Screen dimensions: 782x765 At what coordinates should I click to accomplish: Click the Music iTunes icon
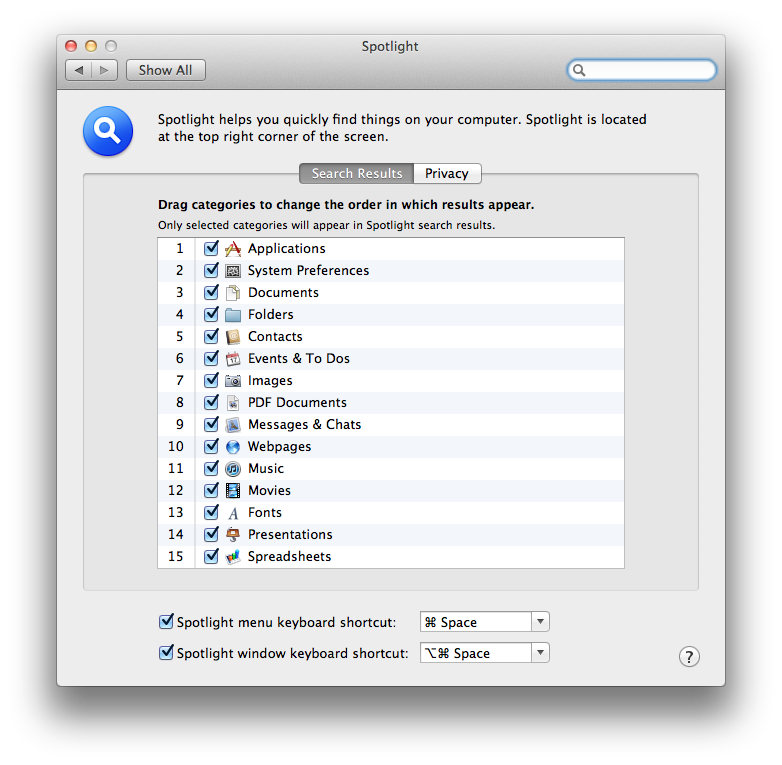pyautogui.click(x=233, y=469)
